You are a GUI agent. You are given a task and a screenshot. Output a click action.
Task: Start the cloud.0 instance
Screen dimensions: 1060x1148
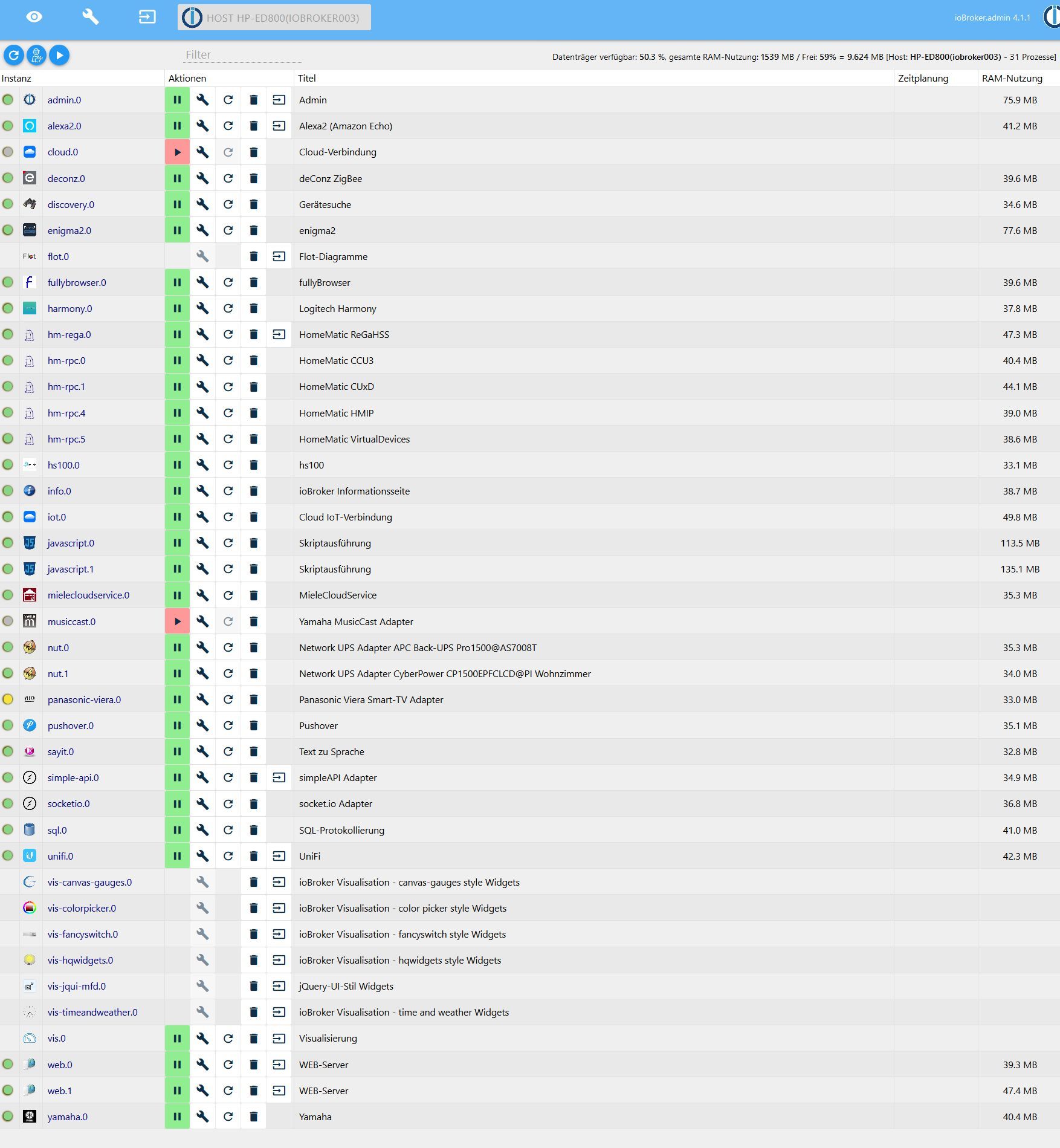point(177,152)
